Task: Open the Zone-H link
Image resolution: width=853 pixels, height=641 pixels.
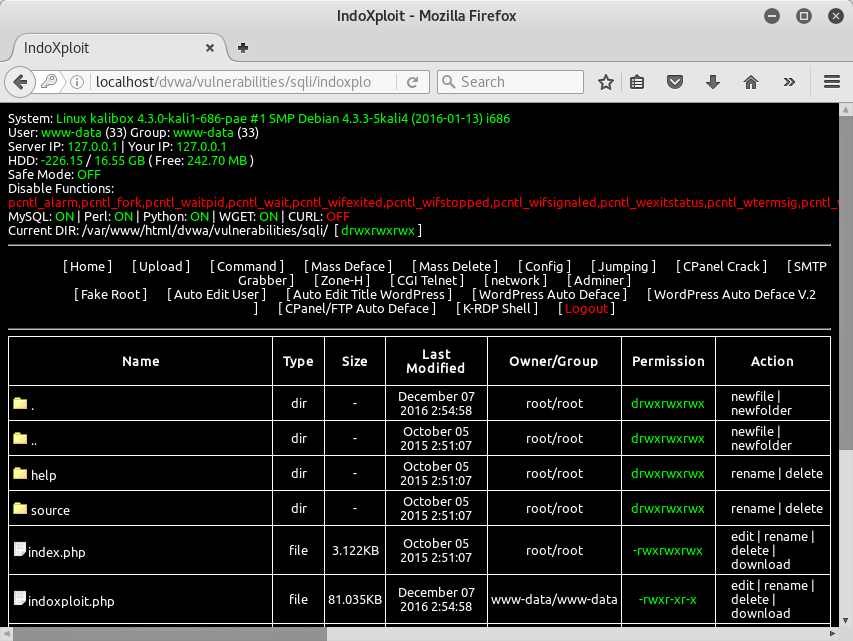Action: pyautogui.click(x=342, y=281)
